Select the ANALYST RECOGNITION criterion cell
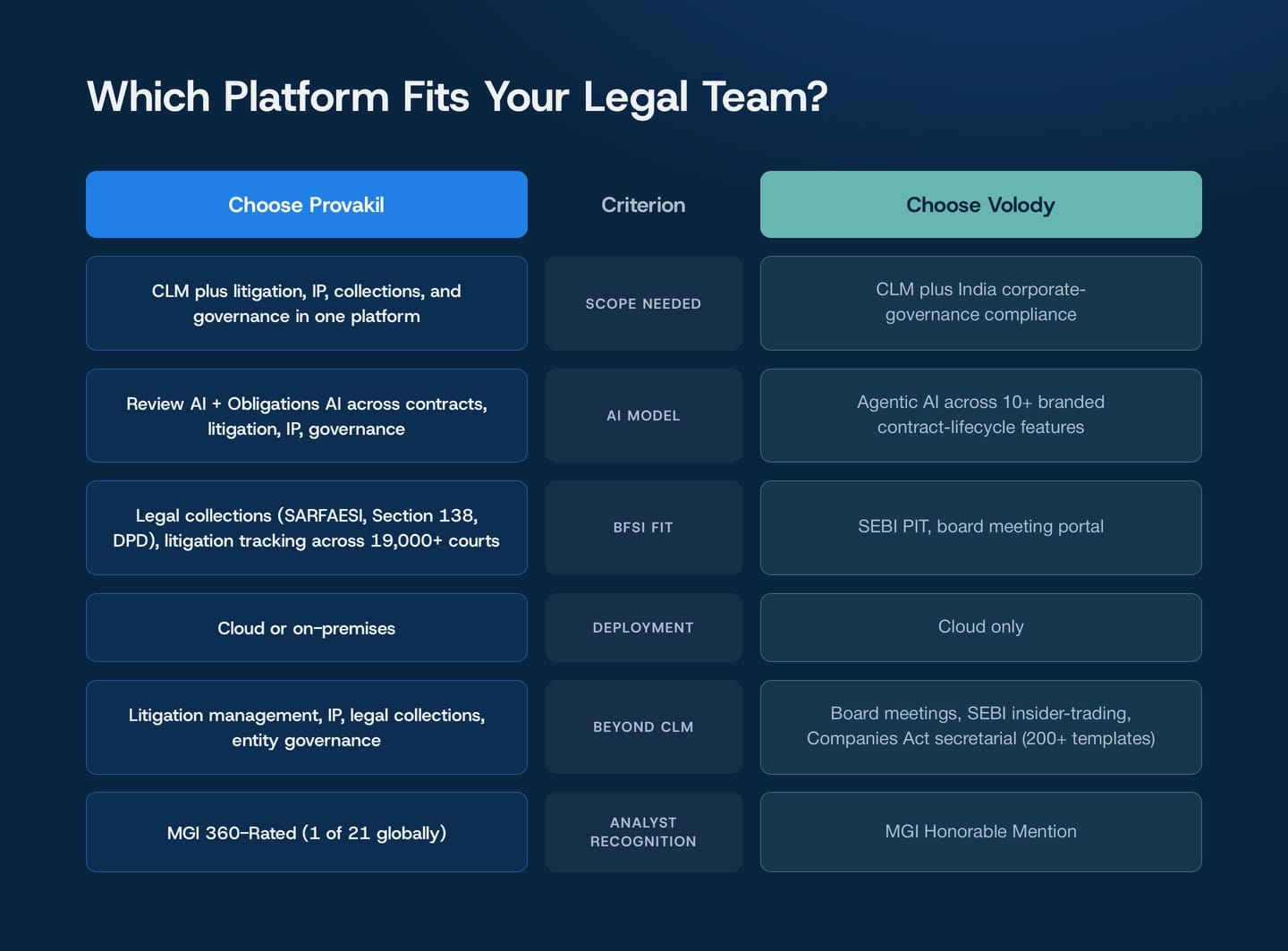The height and width of the screenshot is (951, 1288). click(644, 832)
